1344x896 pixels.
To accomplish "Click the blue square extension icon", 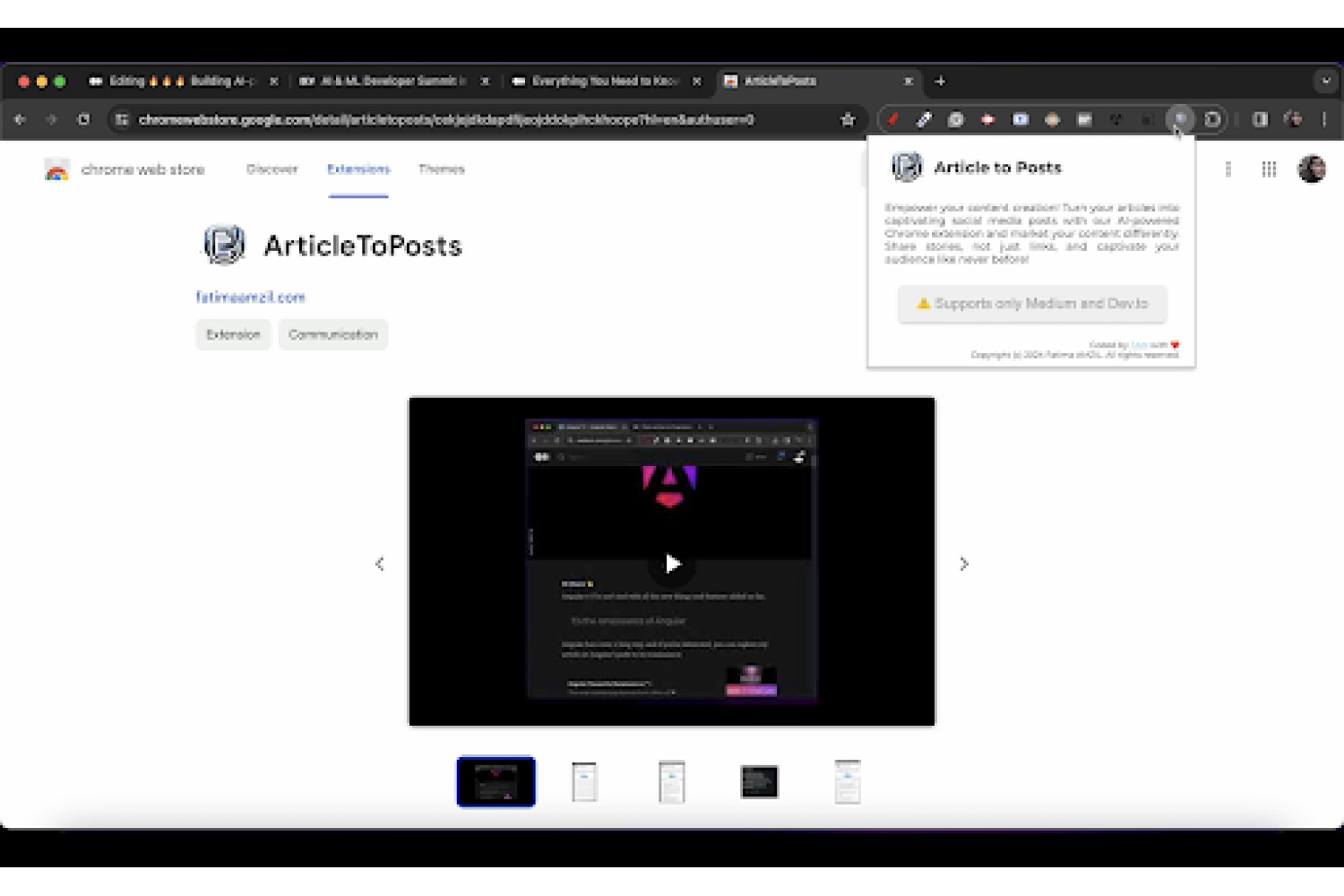I will (x=1021, y=119).
